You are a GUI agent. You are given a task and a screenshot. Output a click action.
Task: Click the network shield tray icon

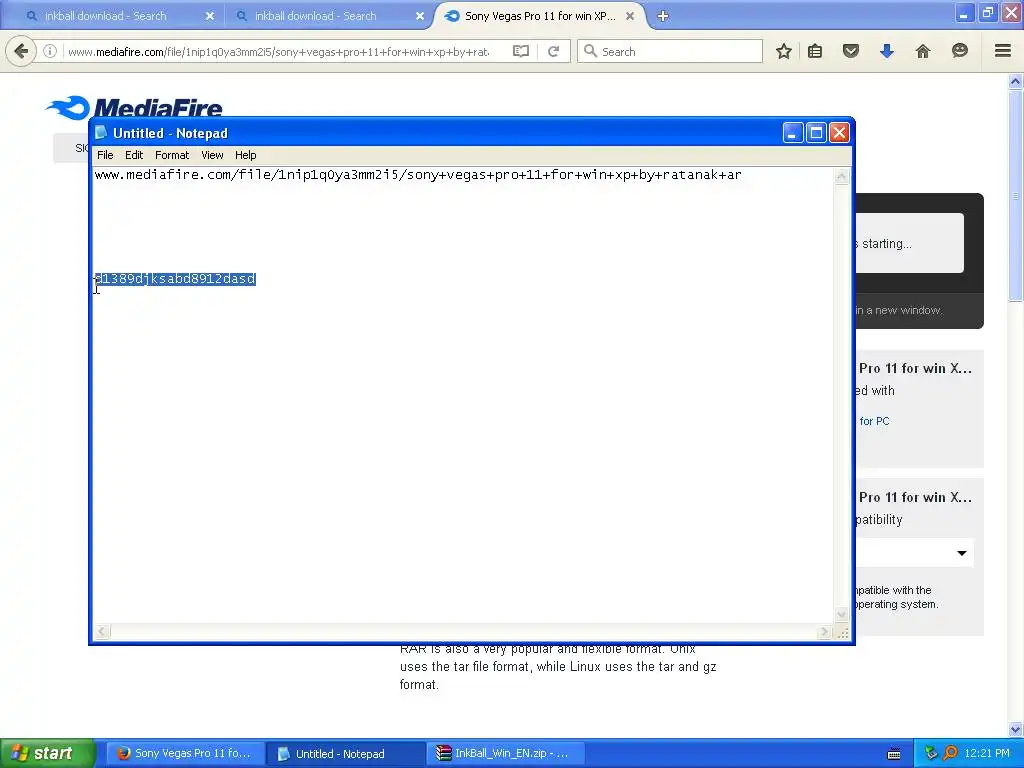pos(931,753)
